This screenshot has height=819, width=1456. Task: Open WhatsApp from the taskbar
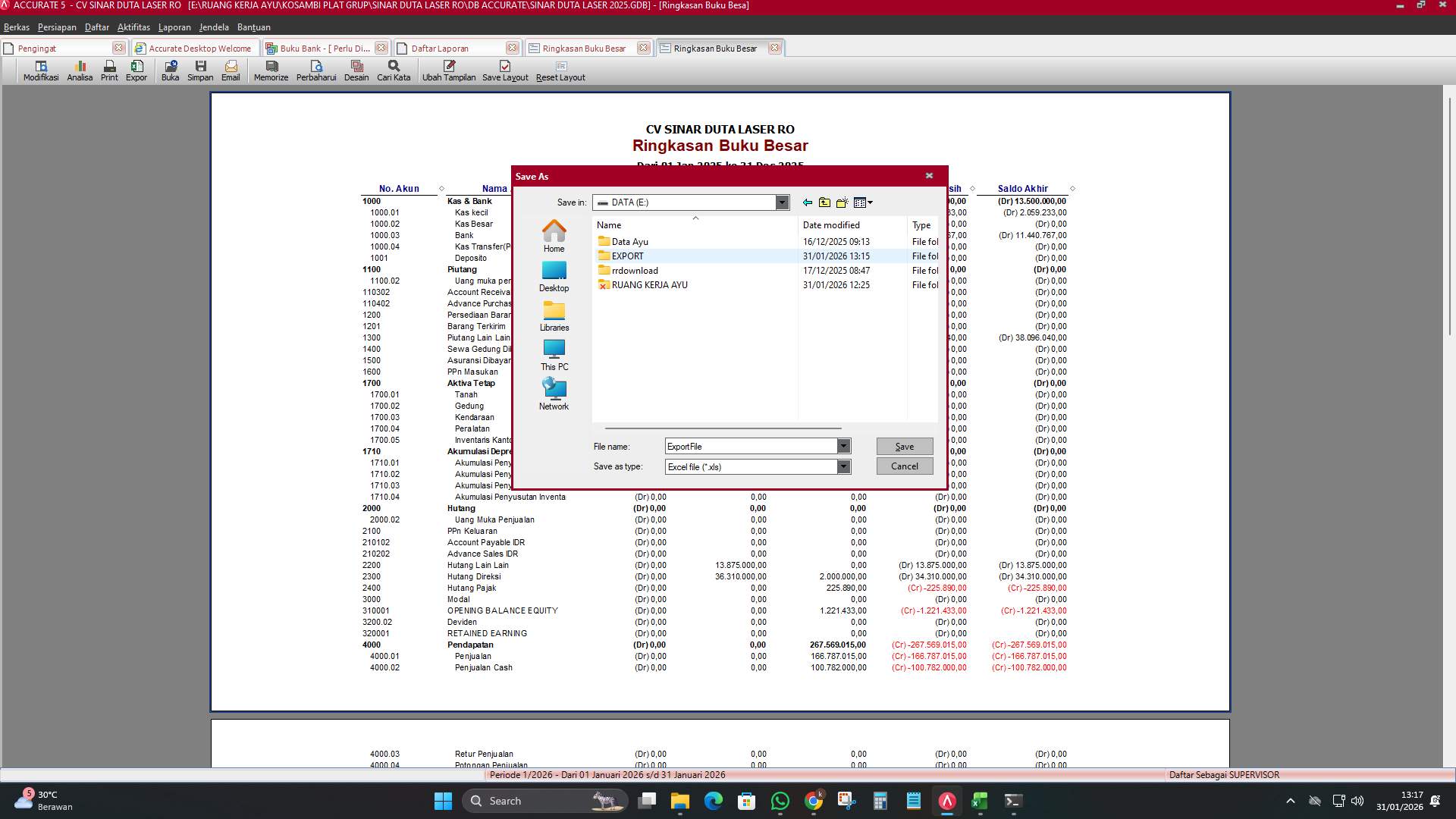(x=779, y=801)
